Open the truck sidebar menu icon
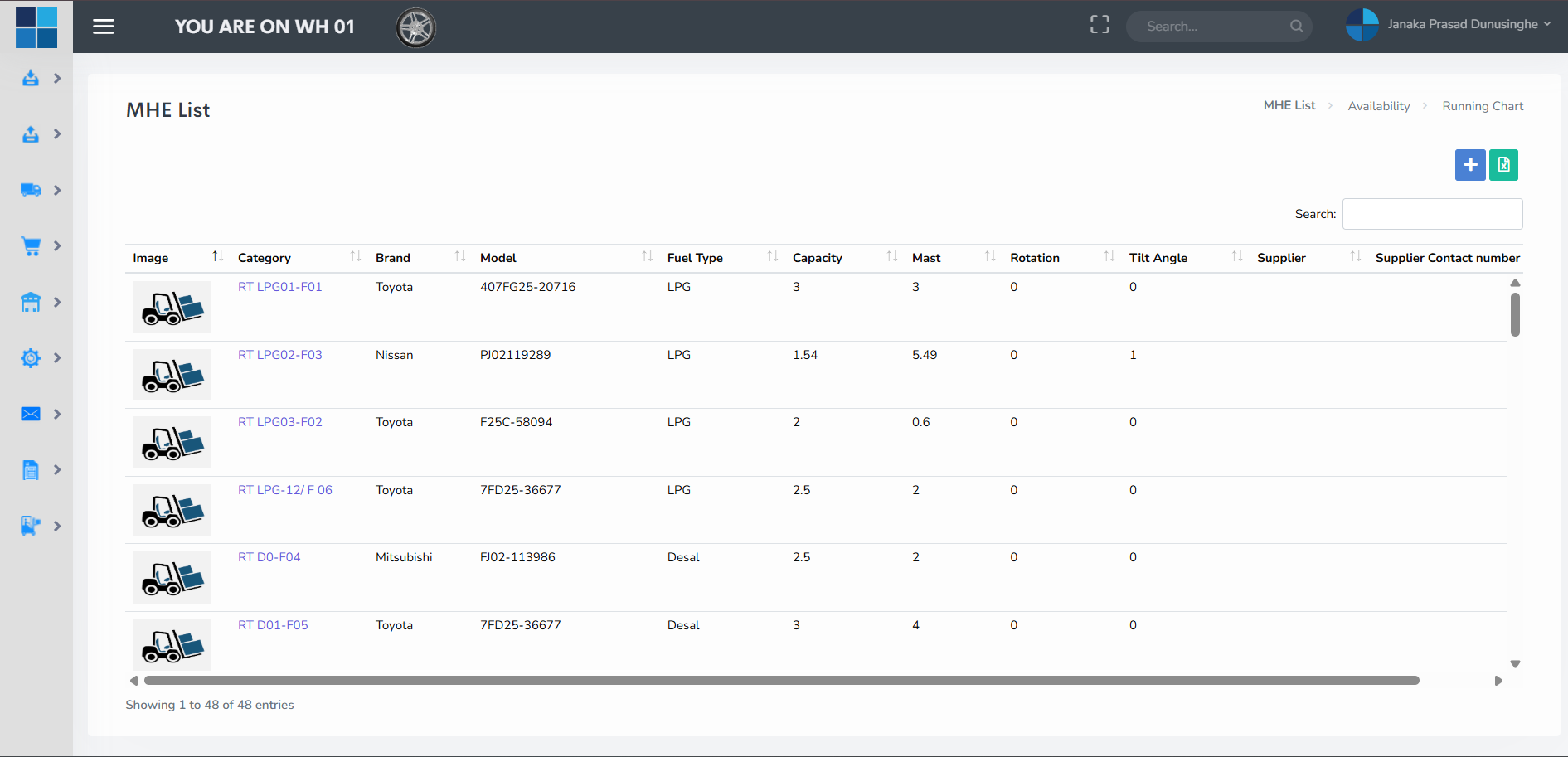The height and width of the screenshot is (757, 1568). pyautogui.click(x=31, y=190)
